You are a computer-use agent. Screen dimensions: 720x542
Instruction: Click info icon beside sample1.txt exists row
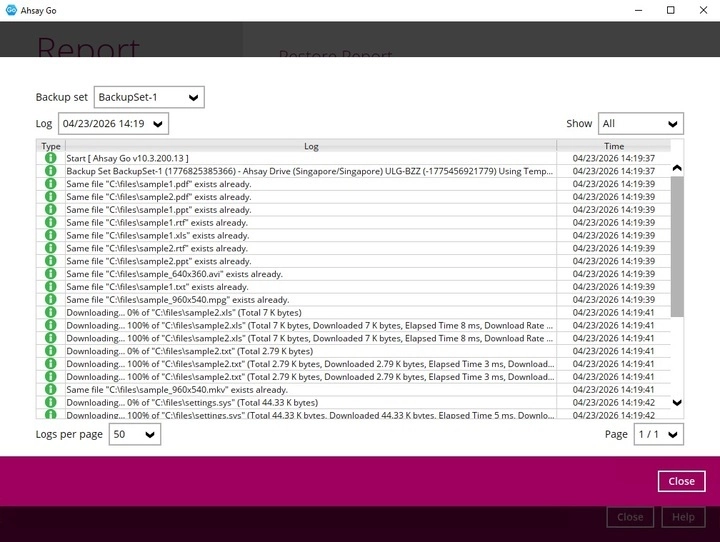[x=51, y=287]
